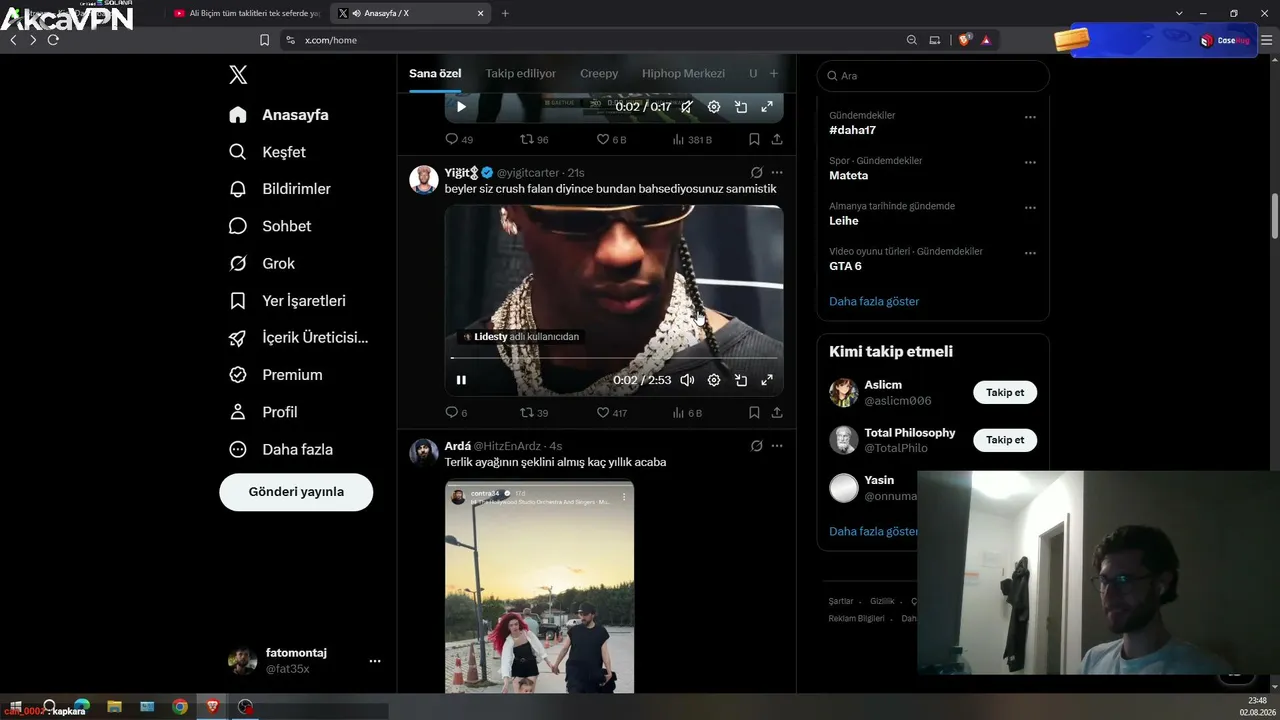1280x720 pixels.
Task: Open more options on @yigitcarter post
Action: click(777, 172)
